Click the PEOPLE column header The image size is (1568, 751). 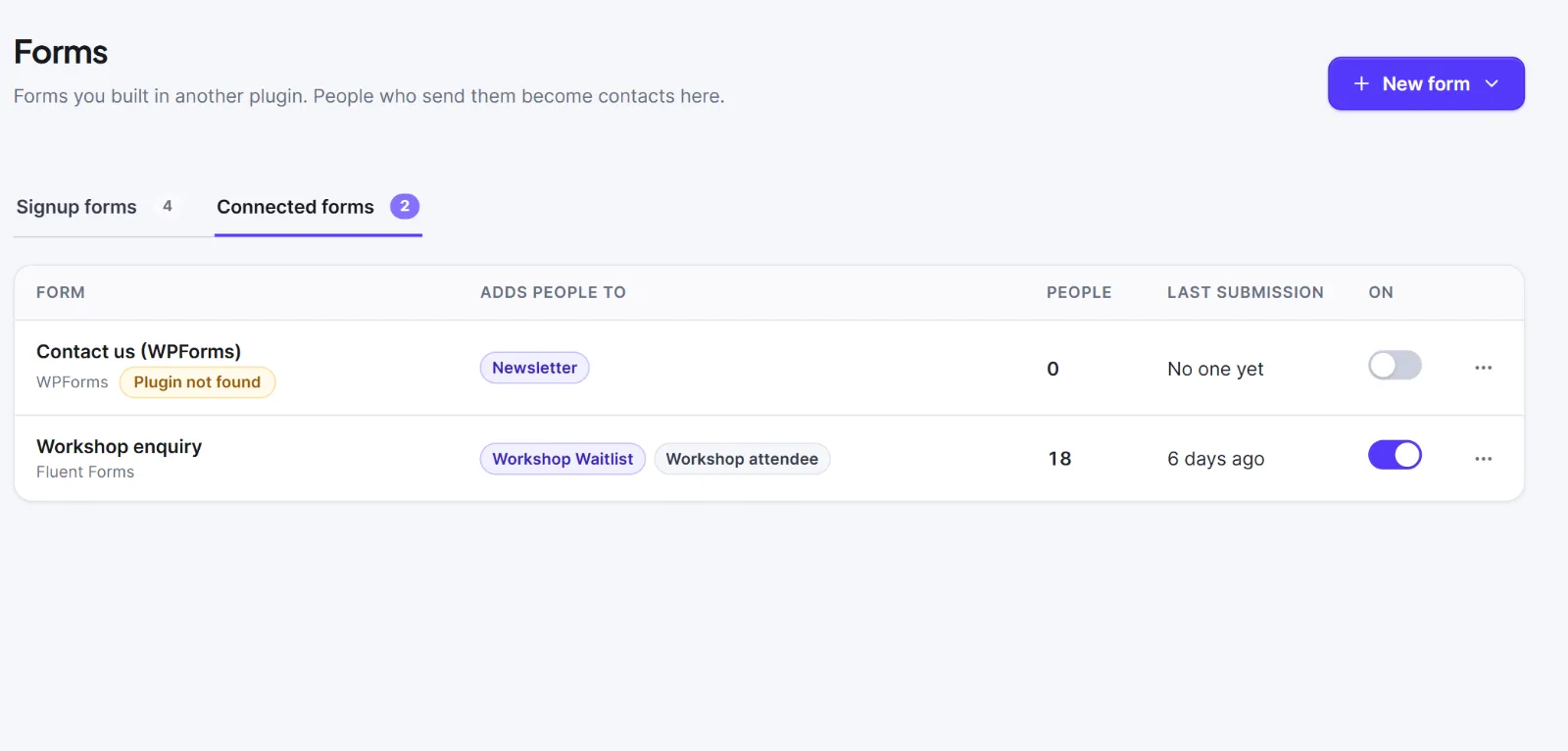[1079, 292]
